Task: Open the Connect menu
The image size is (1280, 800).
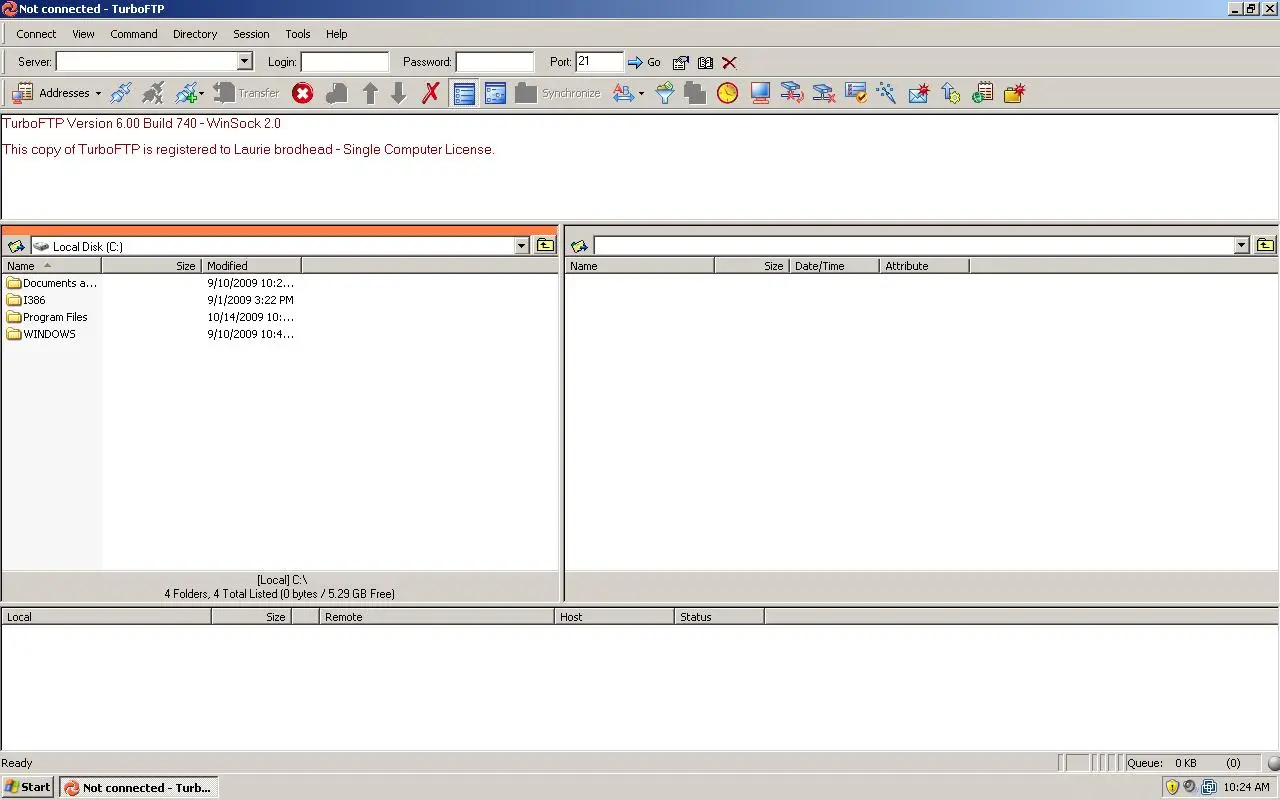Action: (36, 34)
